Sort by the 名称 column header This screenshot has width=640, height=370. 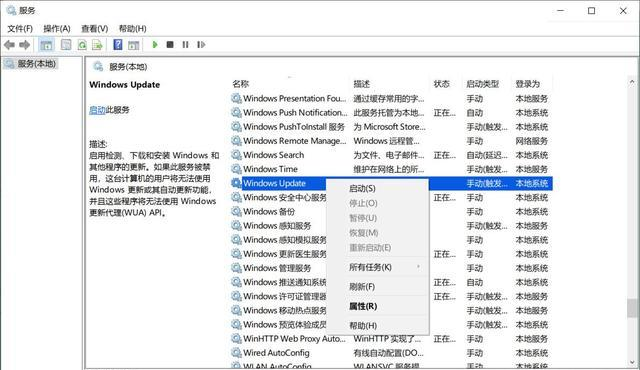tap(289, 84)
